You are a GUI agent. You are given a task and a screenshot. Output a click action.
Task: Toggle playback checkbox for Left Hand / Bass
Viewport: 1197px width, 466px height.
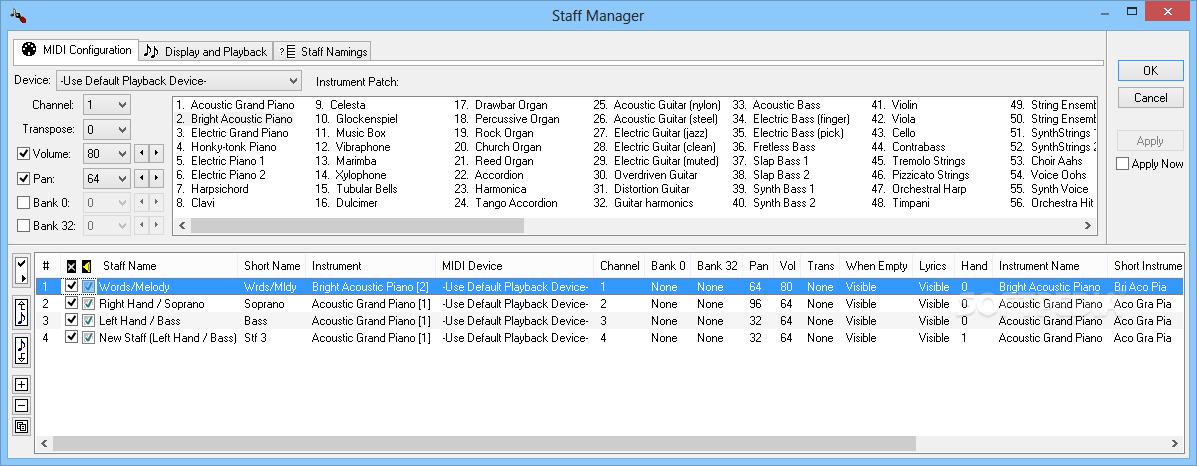[89, 321]
